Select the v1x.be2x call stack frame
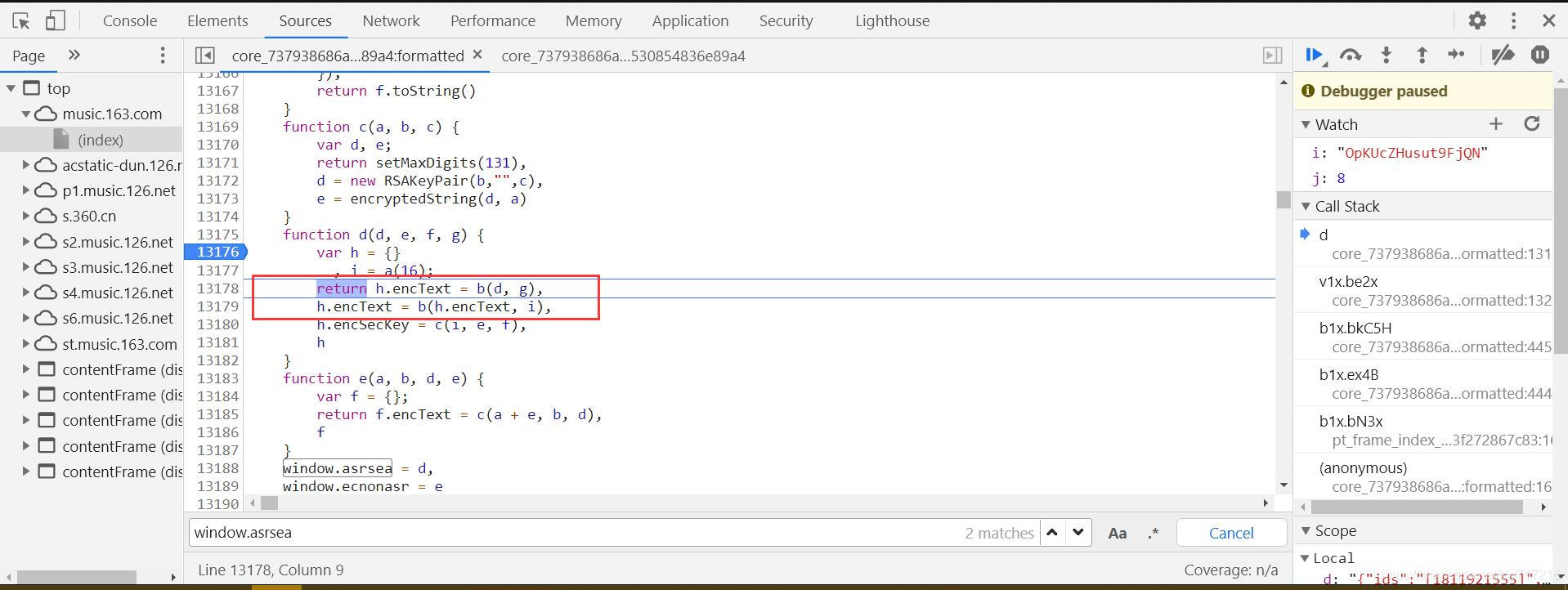The image size is (1568, 590). pyautogui.click(x=1424, y=290)
